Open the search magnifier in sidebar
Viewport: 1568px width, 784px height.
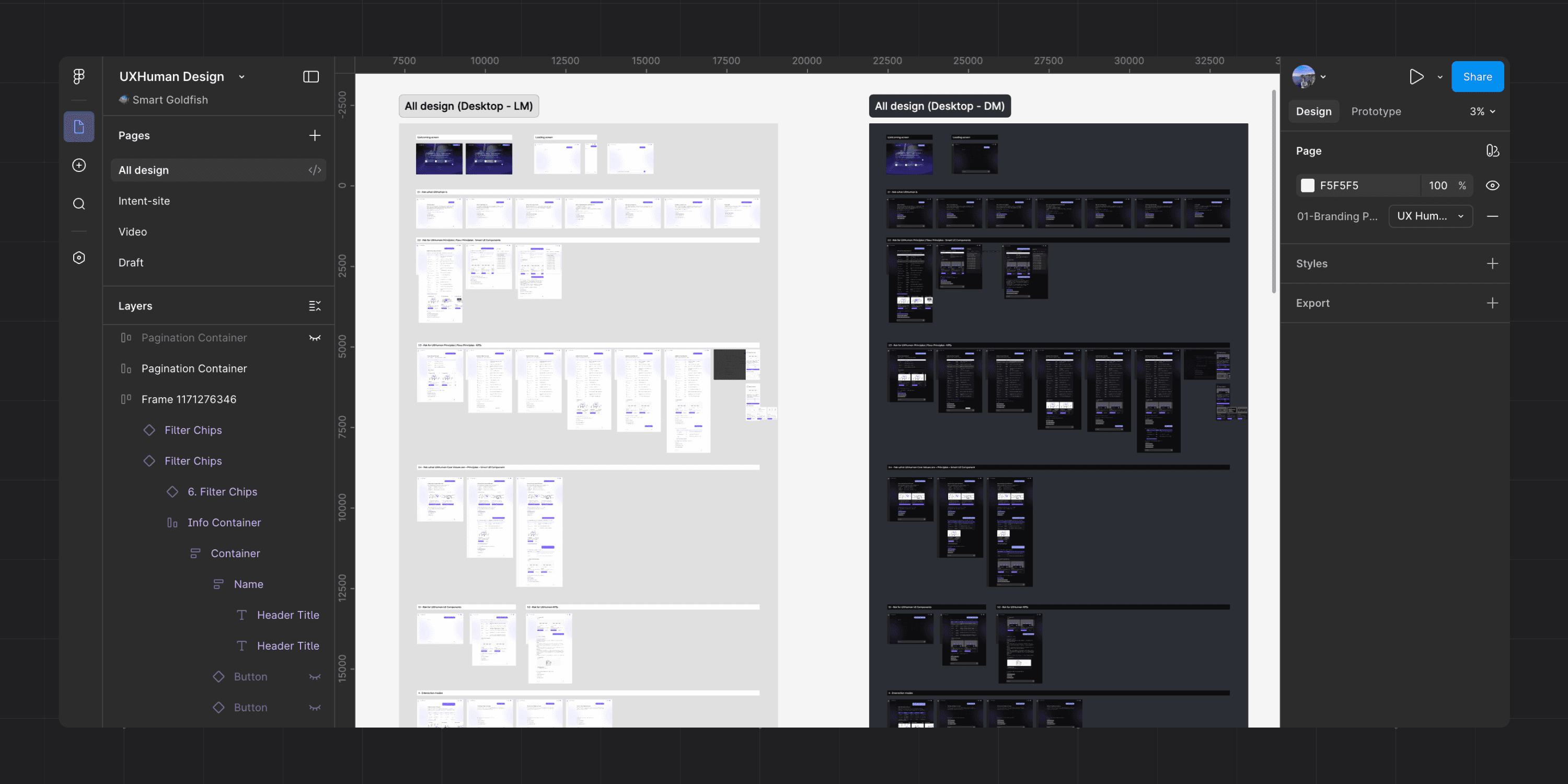[x=79, y=204]
